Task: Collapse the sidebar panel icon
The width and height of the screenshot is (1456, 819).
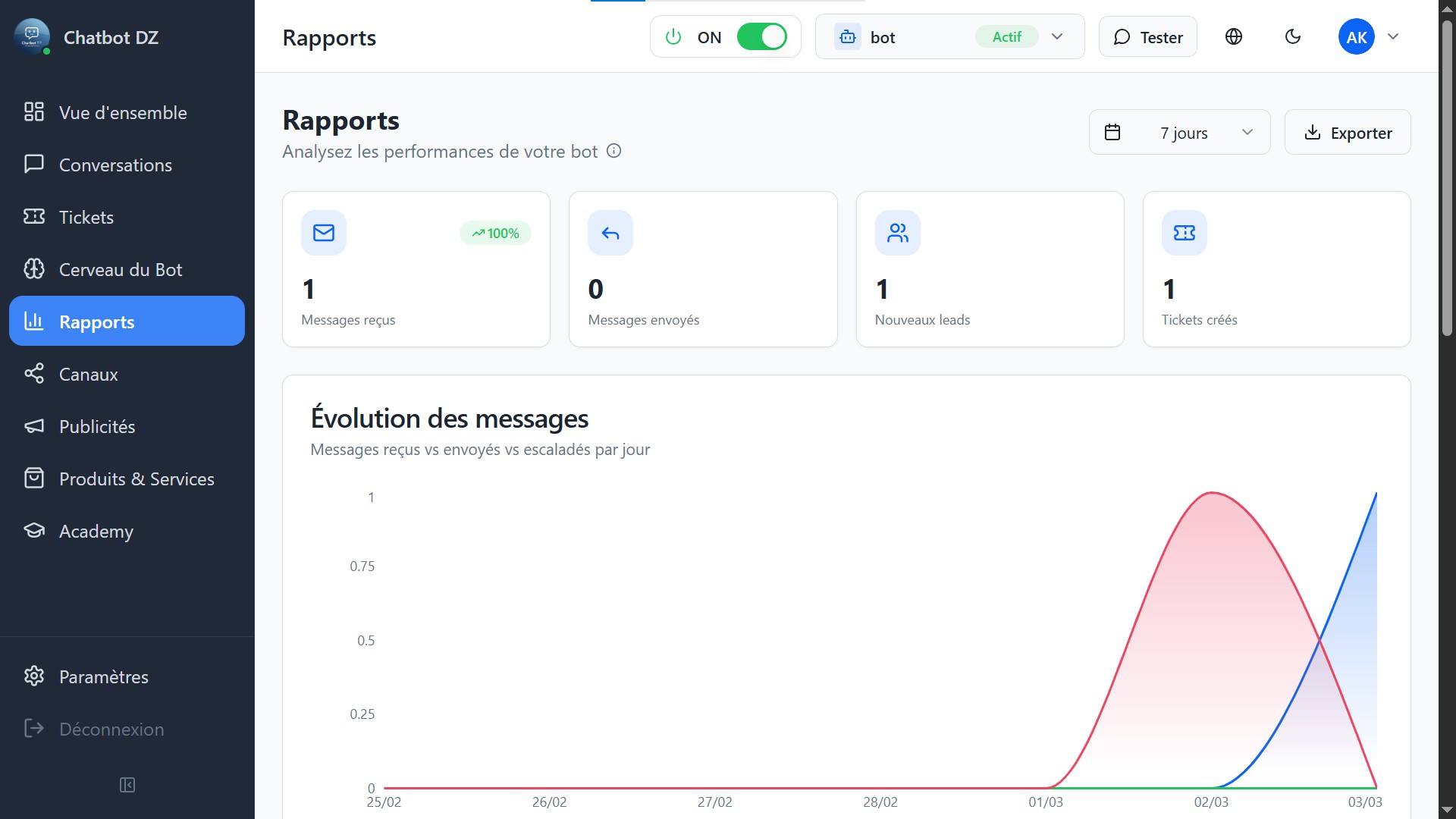Action: coord(127,785)
